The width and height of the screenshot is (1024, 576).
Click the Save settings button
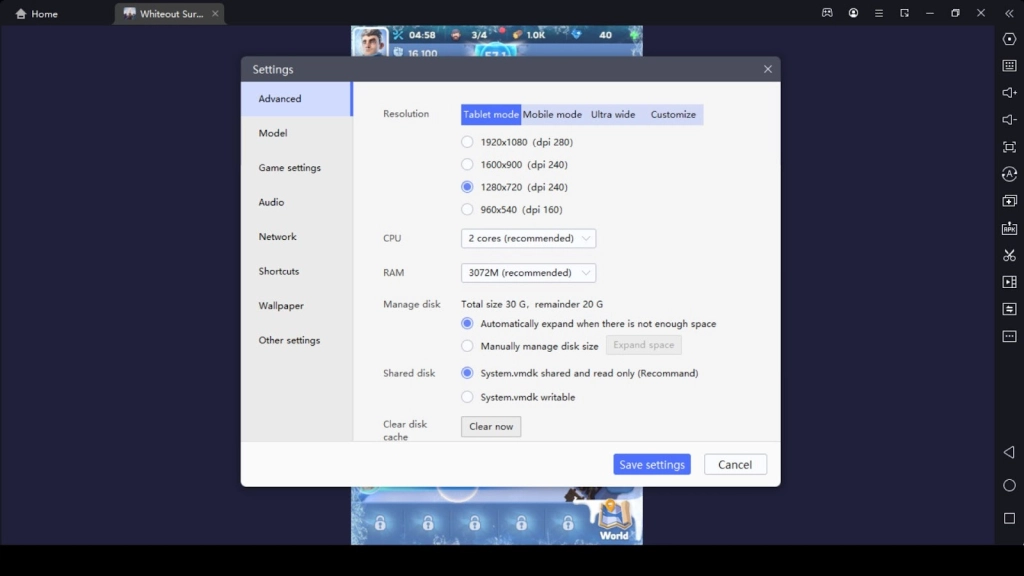tap(651, 464)
